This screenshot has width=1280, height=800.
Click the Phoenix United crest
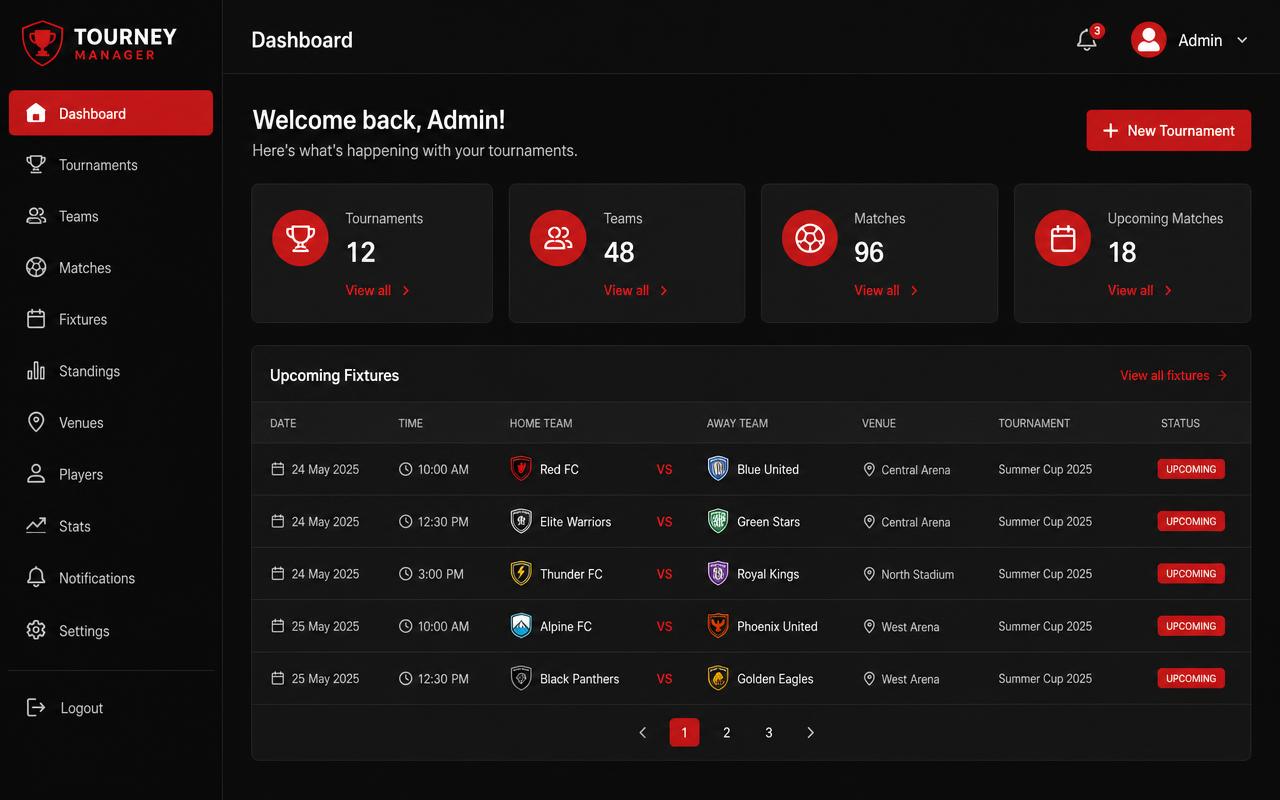pos(718,626)
